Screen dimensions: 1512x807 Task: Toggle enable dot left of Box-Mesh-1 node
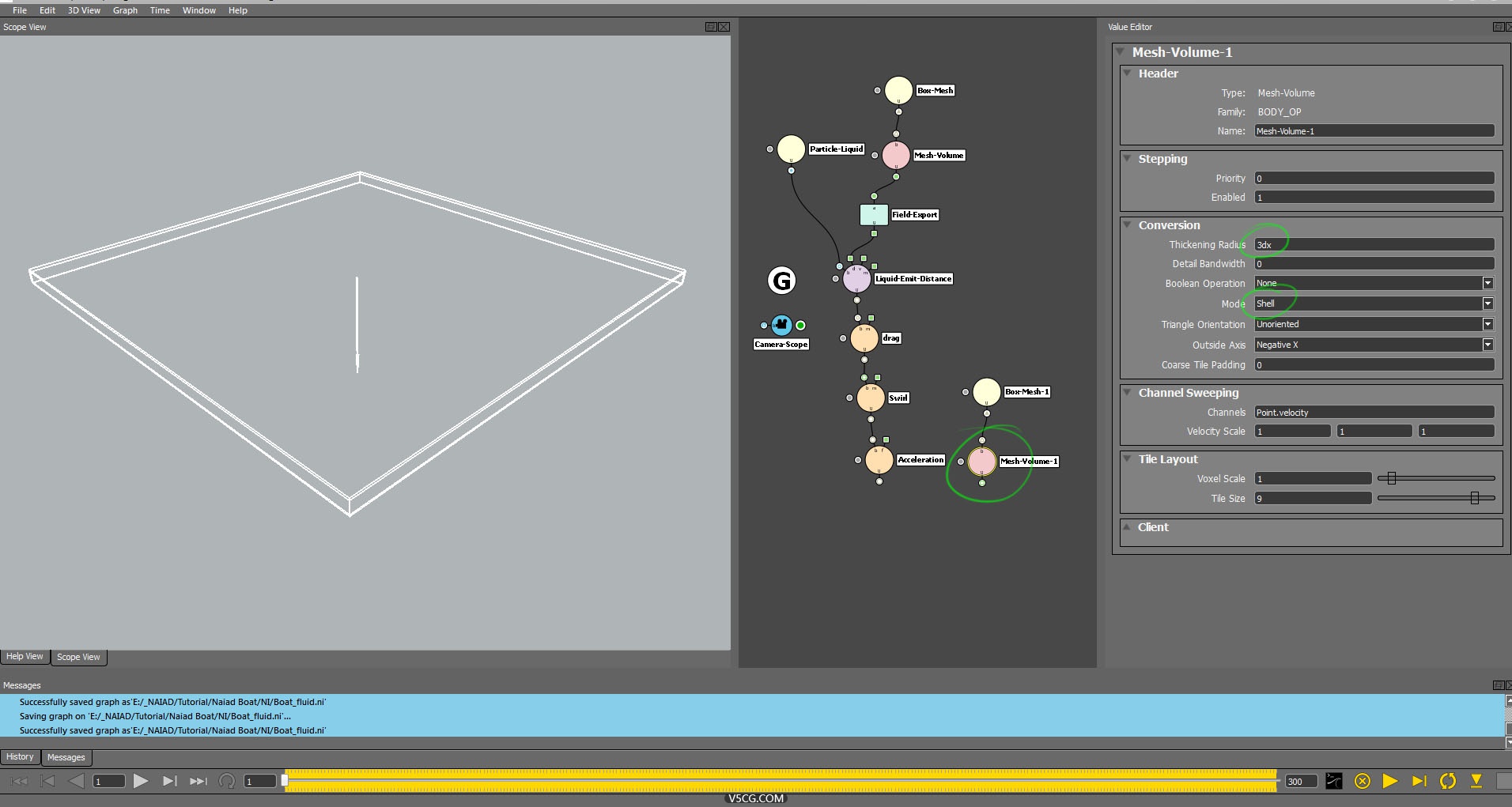(966, 391)
